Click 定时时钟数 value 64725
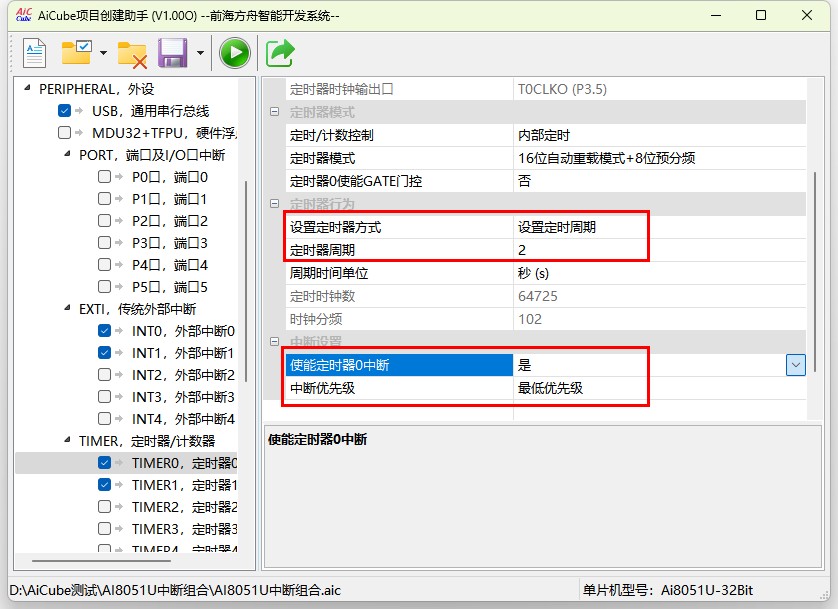838x609 pixels. (x=659, y=296)
